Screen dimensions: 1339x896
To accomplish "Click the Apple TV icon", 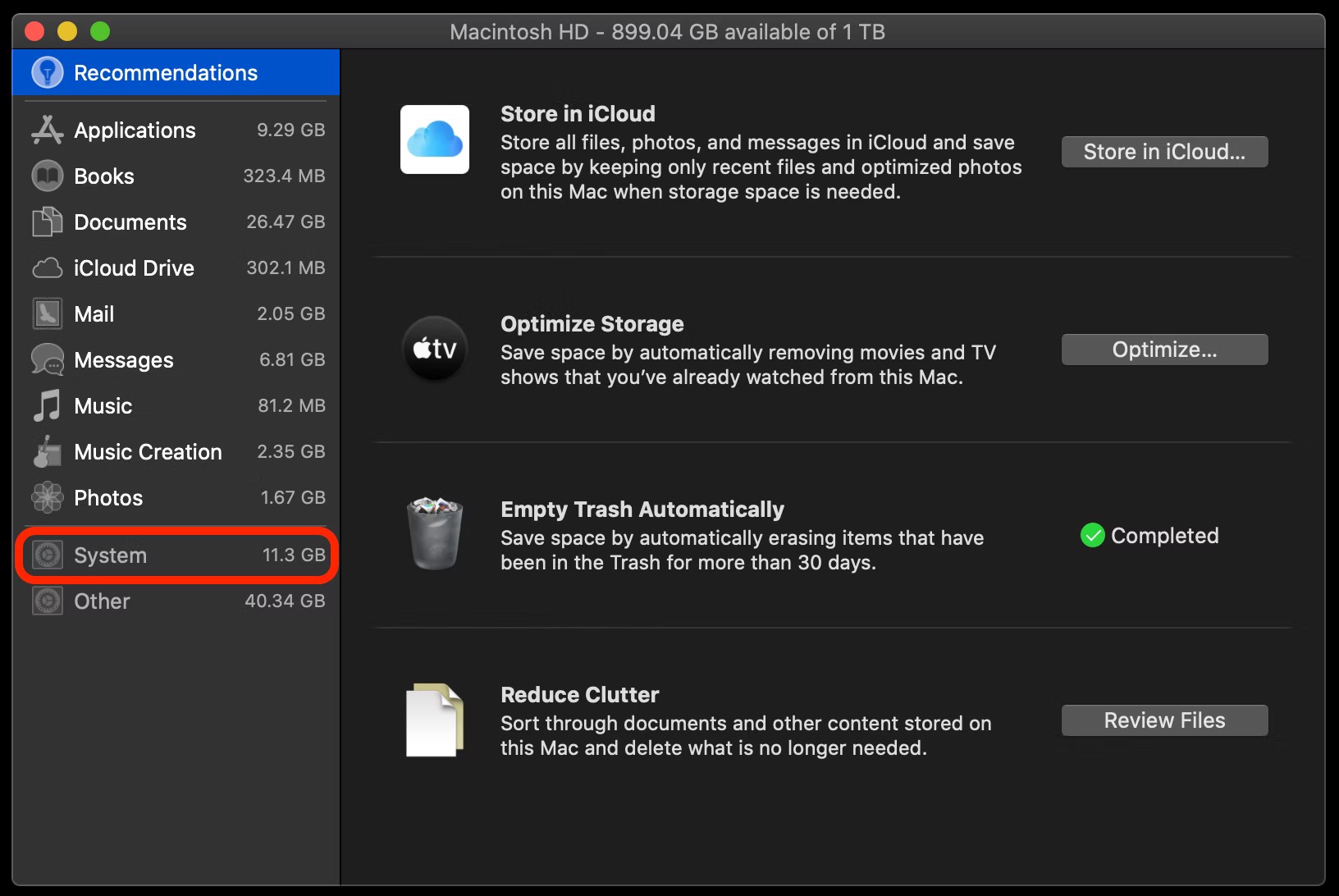I will pyautogui.click(x=435, y=350).
